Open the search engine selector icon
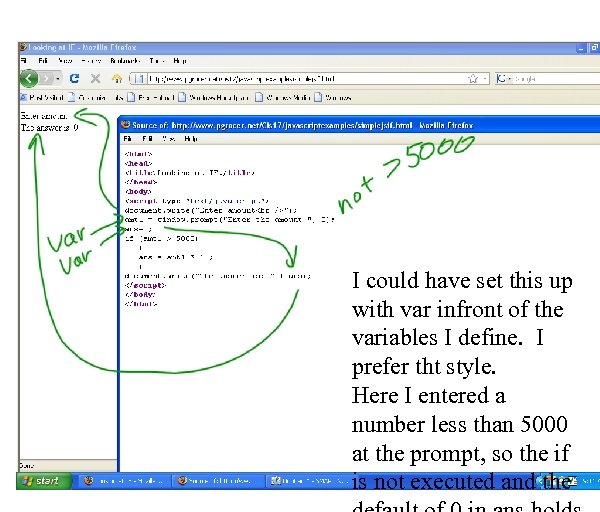Viewport: 600px width, 512px height. 503,79
